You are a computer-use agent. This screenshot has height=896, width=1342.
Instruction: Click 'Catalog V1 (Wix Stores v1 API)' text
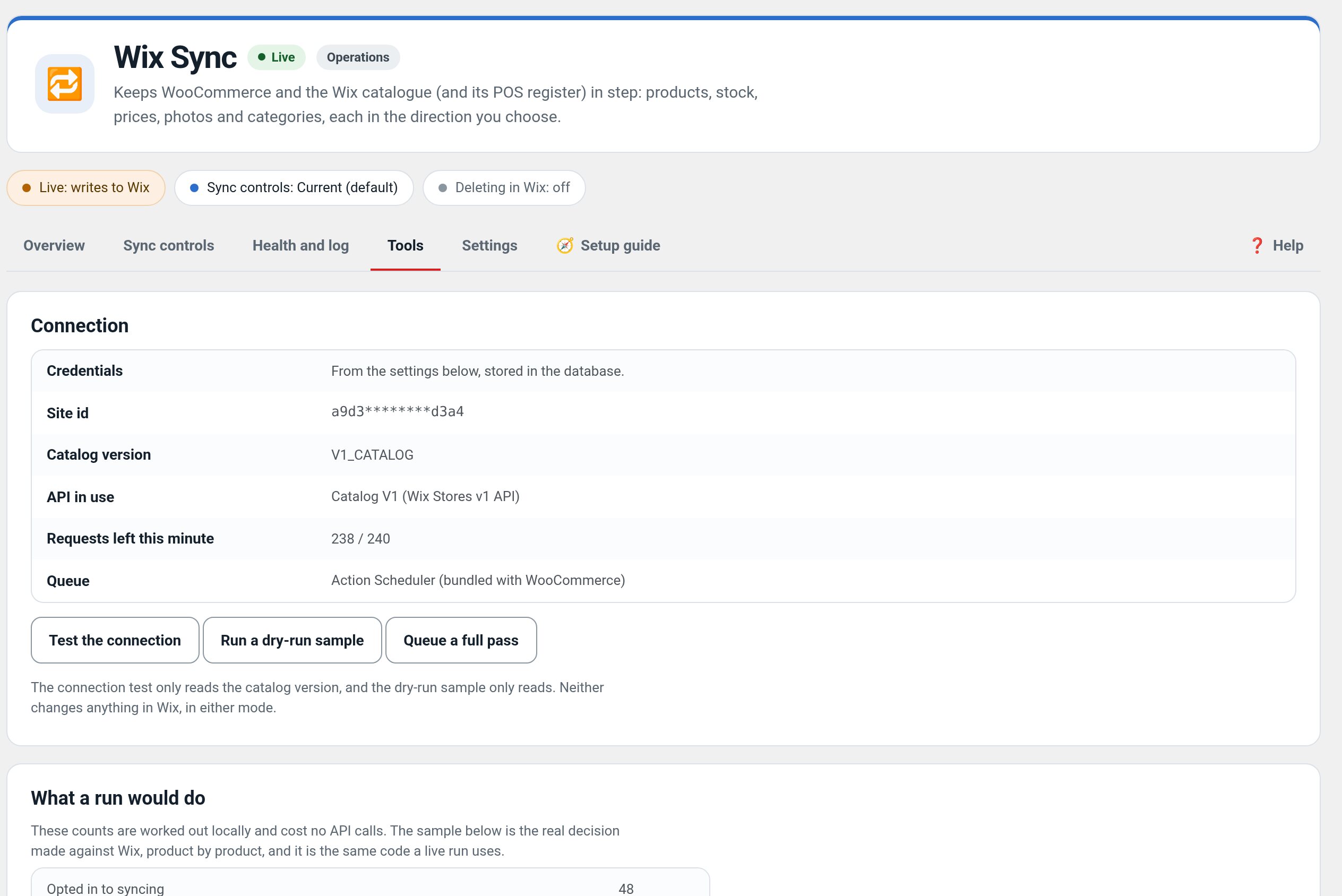pos(425,497)
